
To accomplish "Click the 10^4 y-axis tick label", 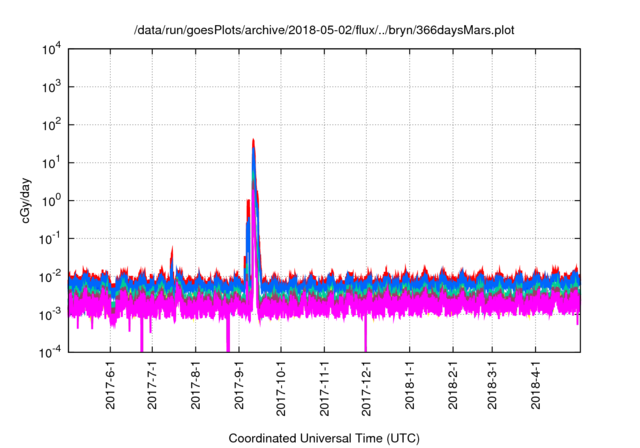I will (x=51, y=49).
